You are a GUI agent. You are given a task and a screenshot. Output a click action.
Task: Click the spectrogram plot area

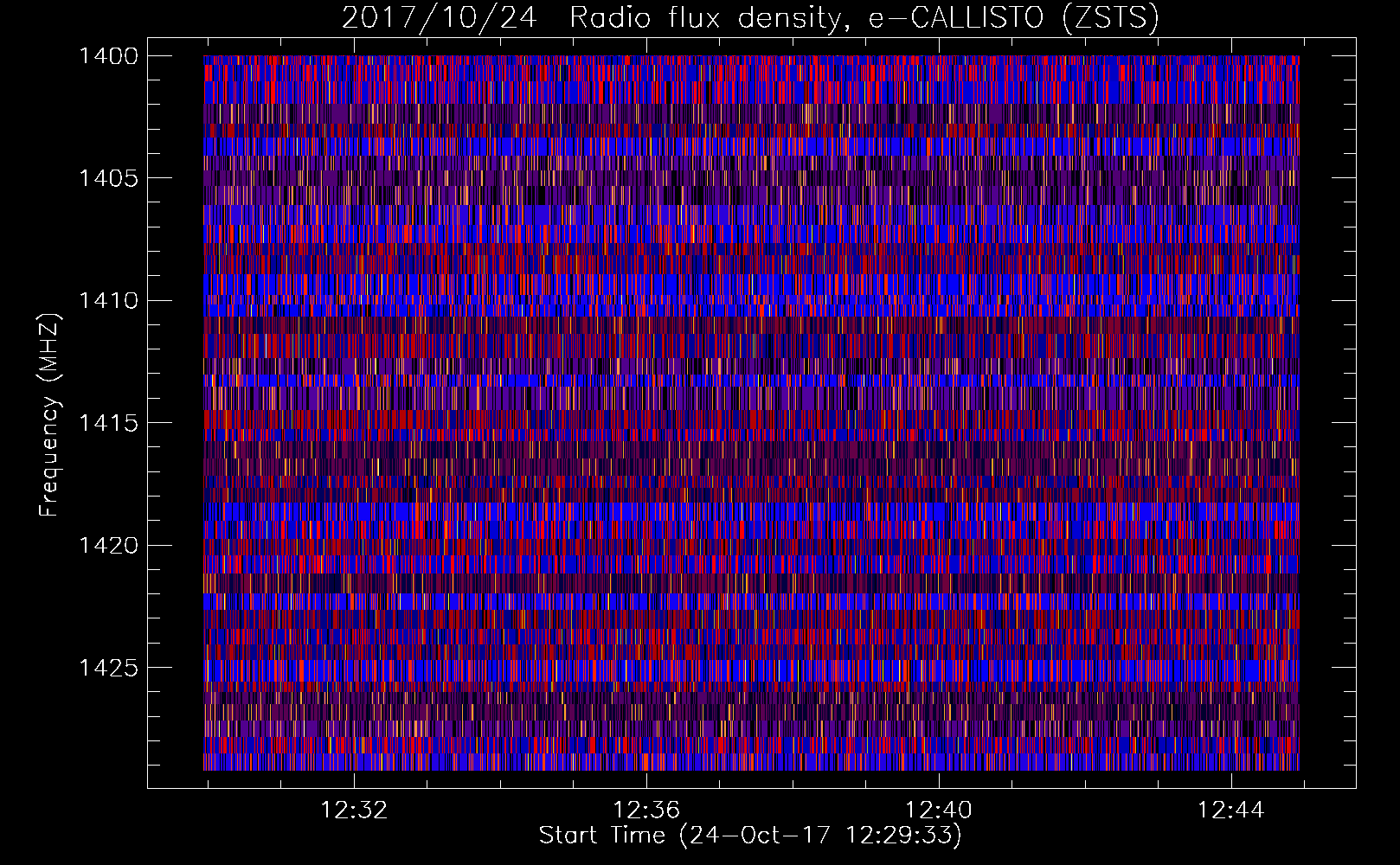point(751,413)
